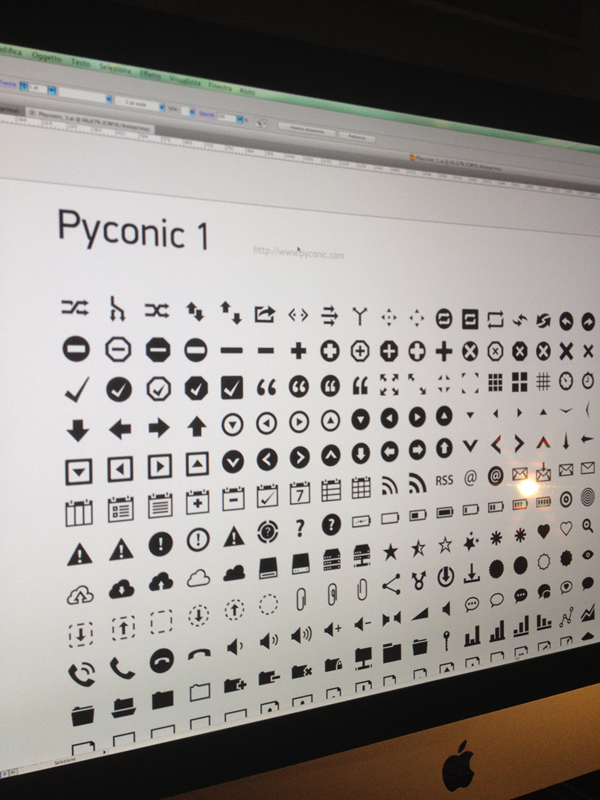Open the Testo menu
Image resolution: width=600 pixels, height=800 pixels.
[80, 63]
